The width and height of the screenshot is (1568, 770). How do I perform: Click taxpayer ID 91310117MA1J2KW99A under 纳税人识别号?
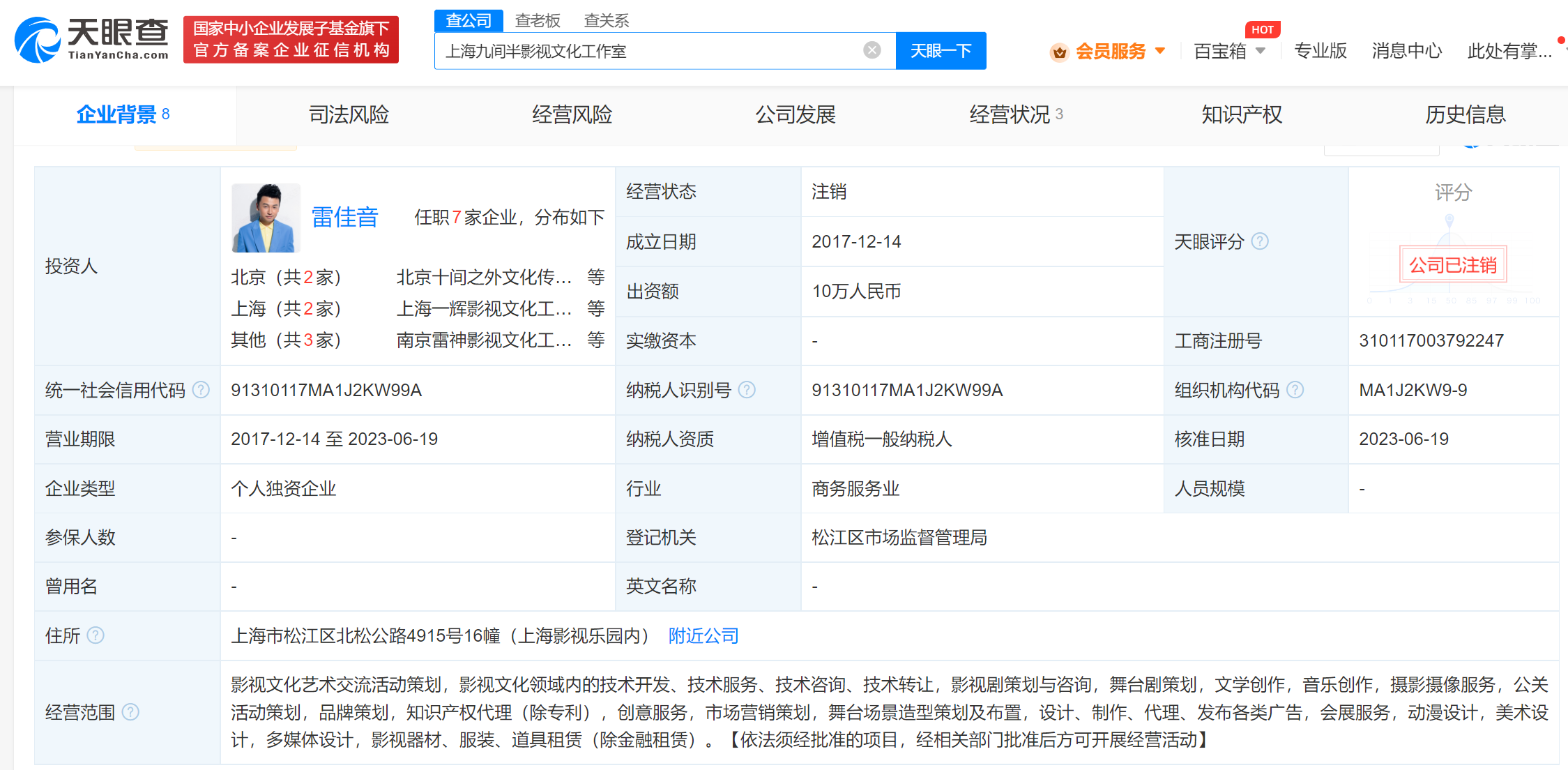tap(907, 390)
